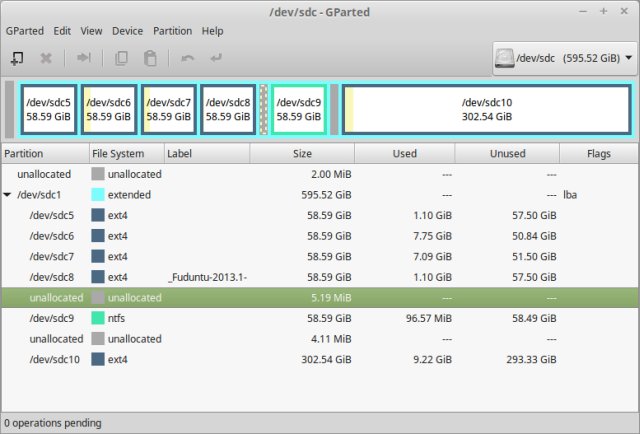This screenshot has width=640, height=434.
Task: Select the 2.00 MiB unallocated row
Action: coord(320,174)
